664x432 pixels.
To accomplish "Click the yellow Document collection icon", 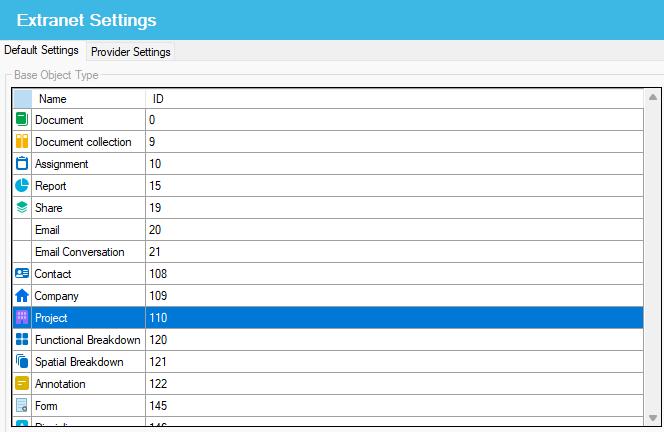I will coord(22,142).
